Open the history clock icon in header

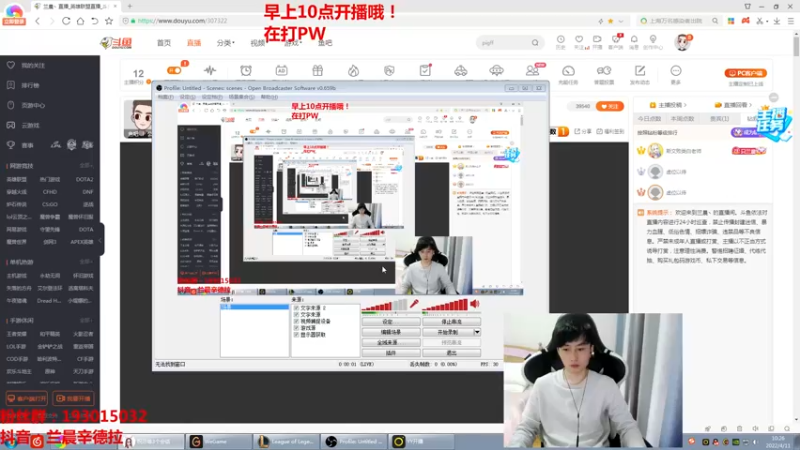point(561,39)
